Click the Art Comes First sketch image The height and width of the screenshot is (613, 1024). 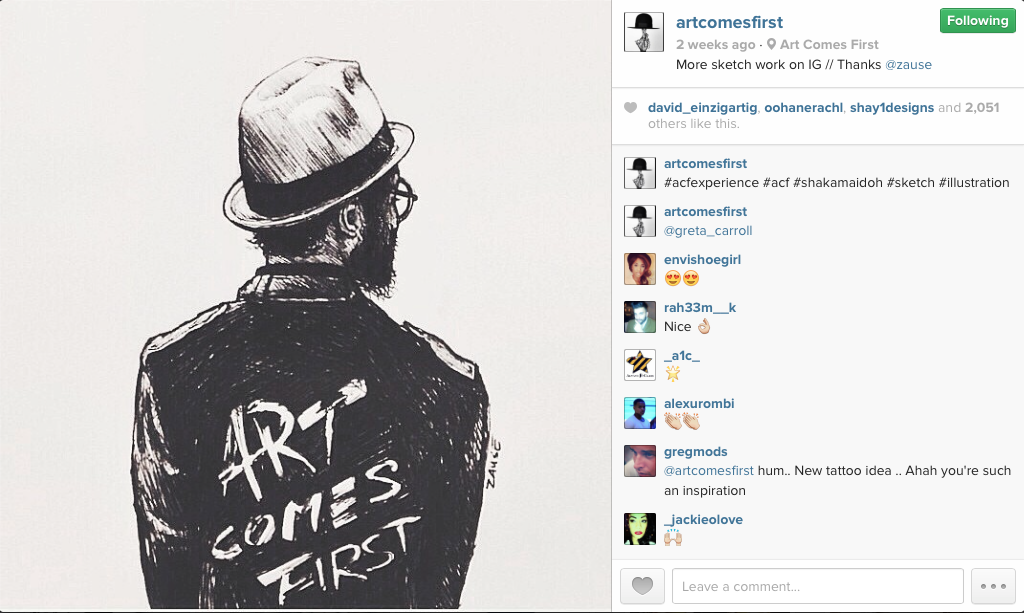coord(306,304)
